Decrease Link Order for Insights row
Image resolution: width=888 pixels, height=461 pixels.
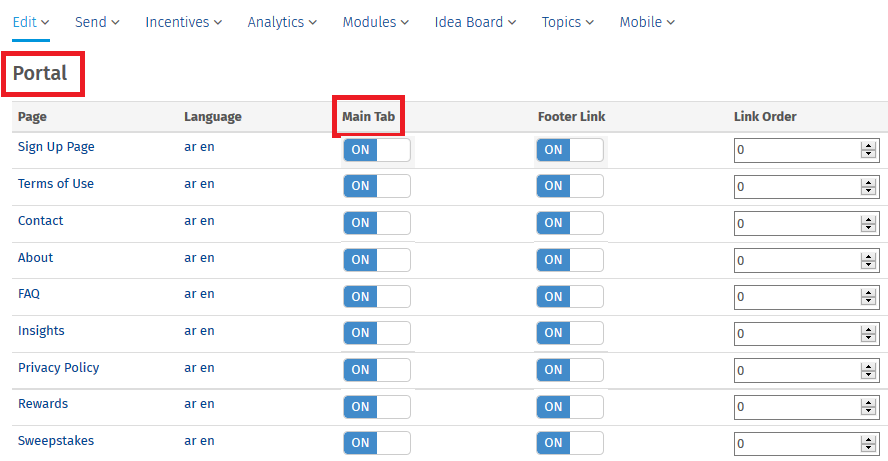point(869,338)
